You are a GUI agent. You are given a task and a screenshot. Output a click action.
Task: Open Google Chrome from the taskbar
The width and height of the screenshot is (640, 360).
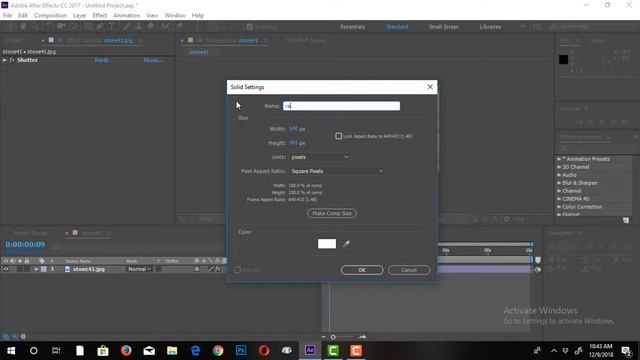coord(218,351)
